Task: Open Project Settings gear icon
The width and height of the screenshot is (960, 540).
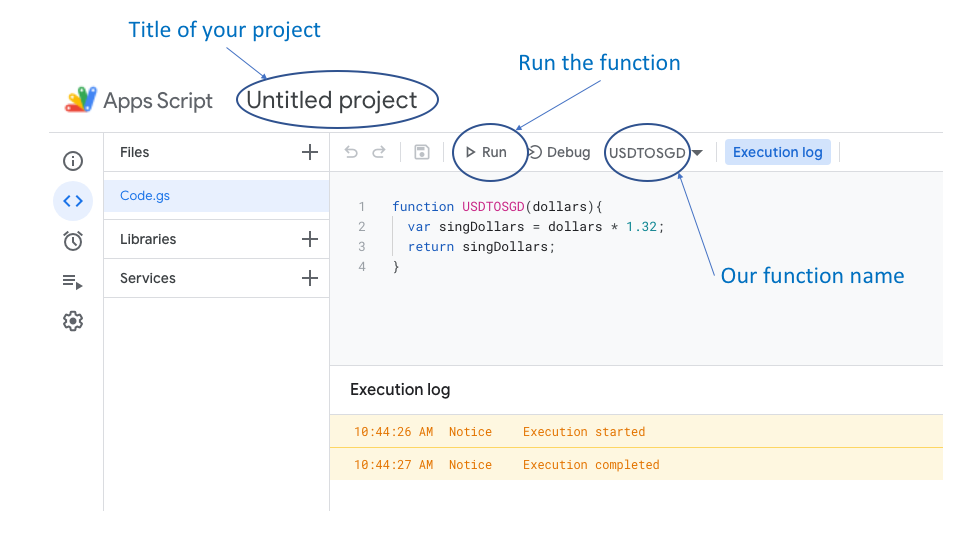Action: click(x=73, y=321)
